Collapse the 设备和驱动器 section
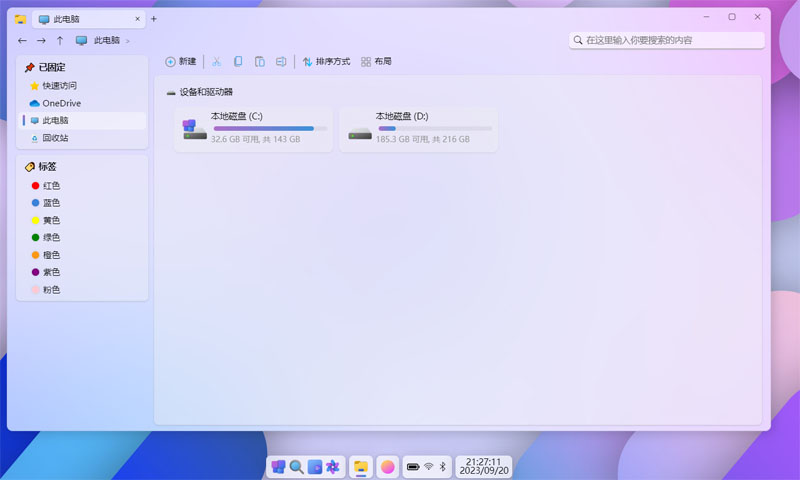Screen dimensions: 800x480 [199, 92]
